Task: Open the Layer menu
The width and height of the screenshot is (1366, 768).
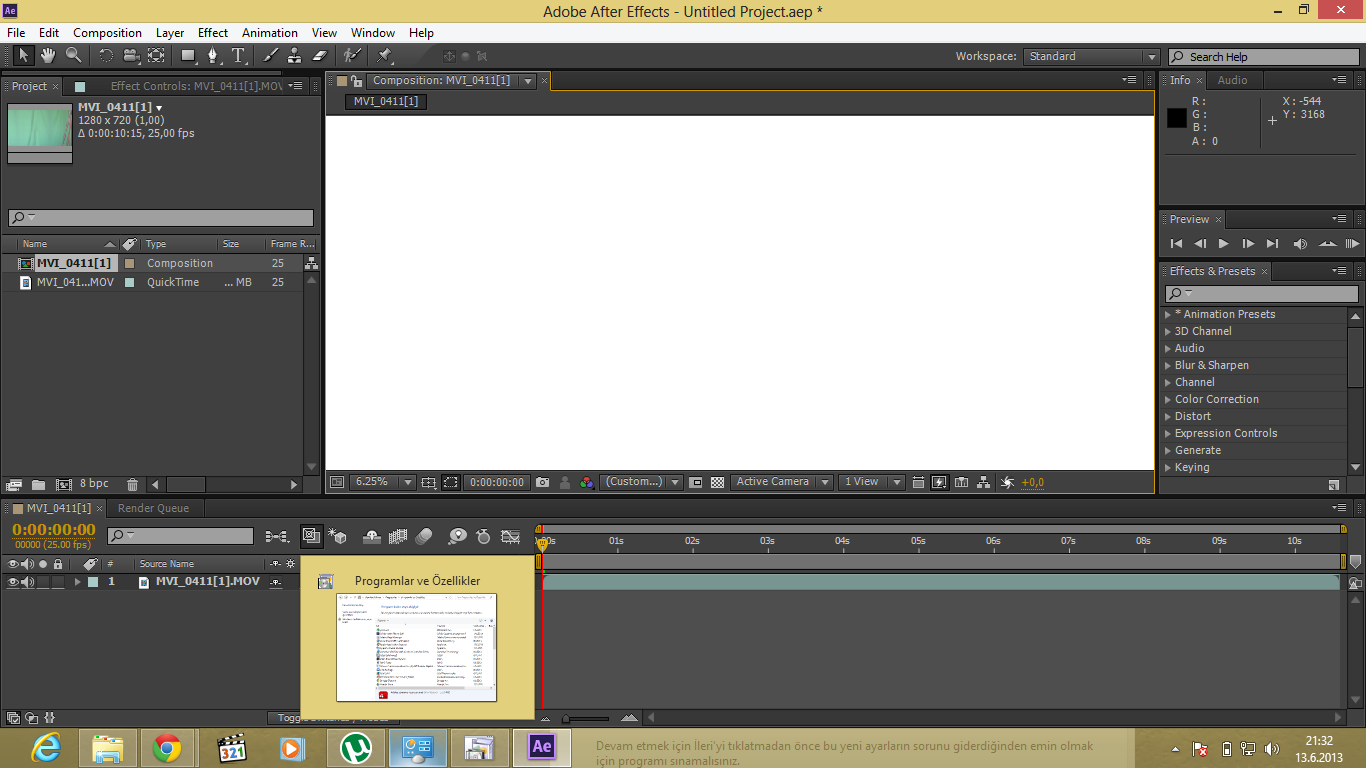Action: click(x=169, y=33)
